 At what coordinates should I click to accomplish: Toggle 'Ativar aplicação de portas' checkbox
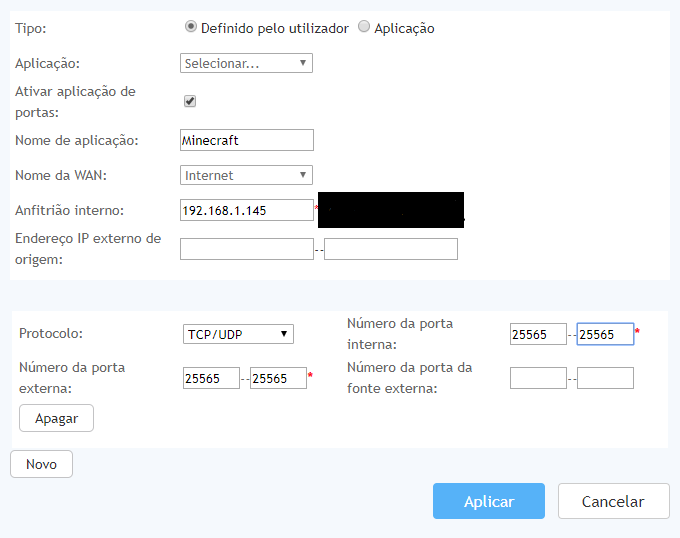190,101
